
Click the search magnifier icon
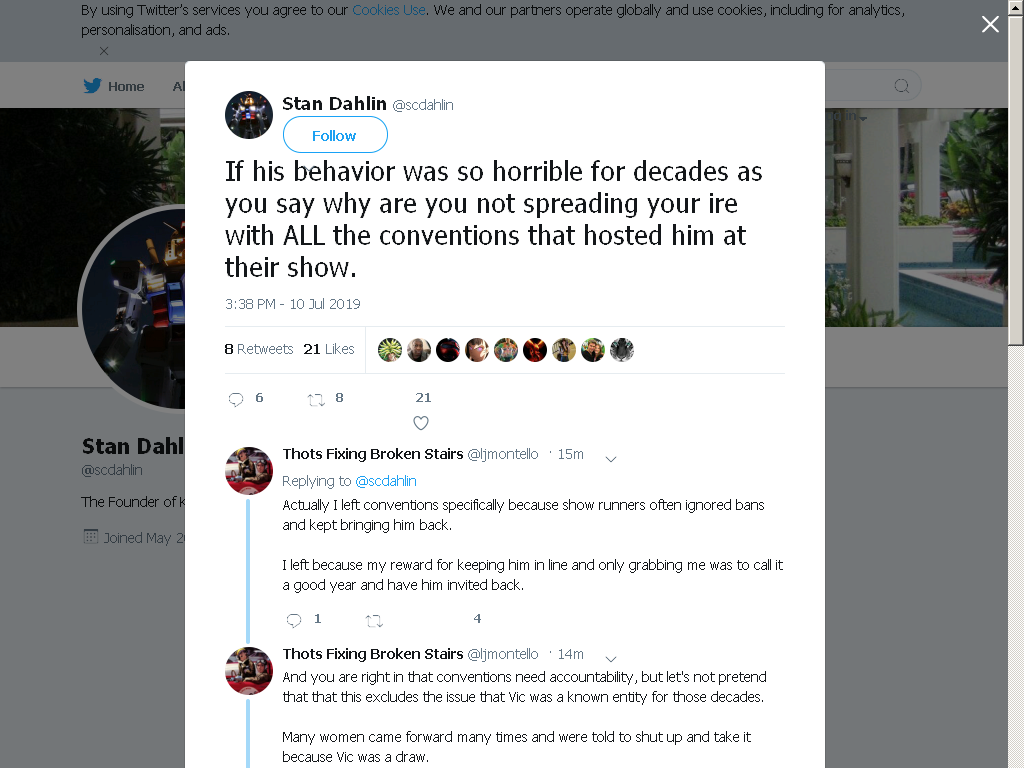pyautogui.click(x=901, y=86)
